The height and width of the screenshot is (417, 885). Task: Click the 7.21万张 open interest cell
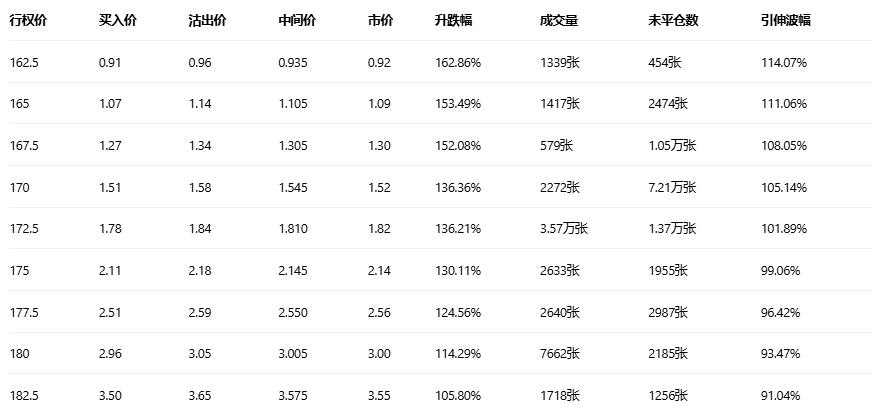[x=672, y=187]
